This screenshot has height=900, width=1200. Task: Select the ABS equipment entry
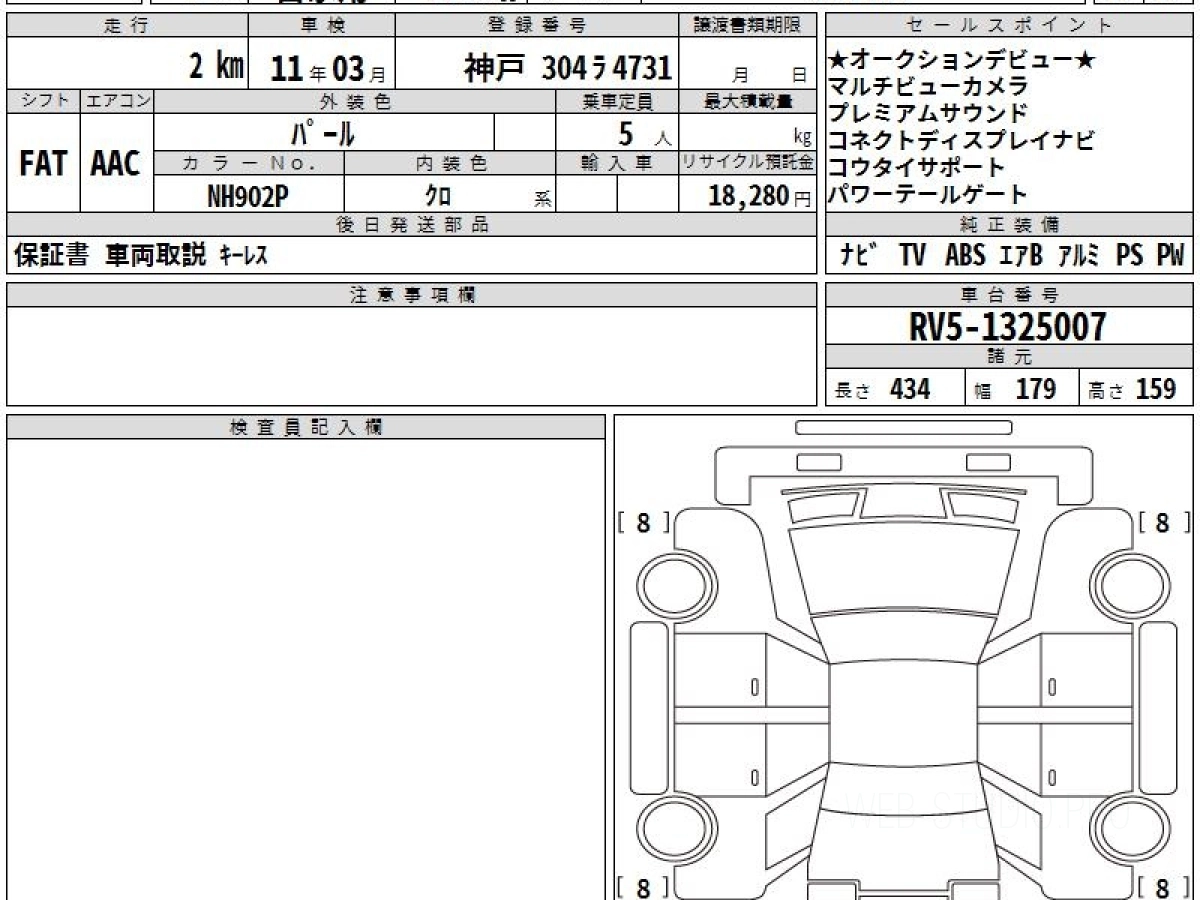click(x=965, y=256)
